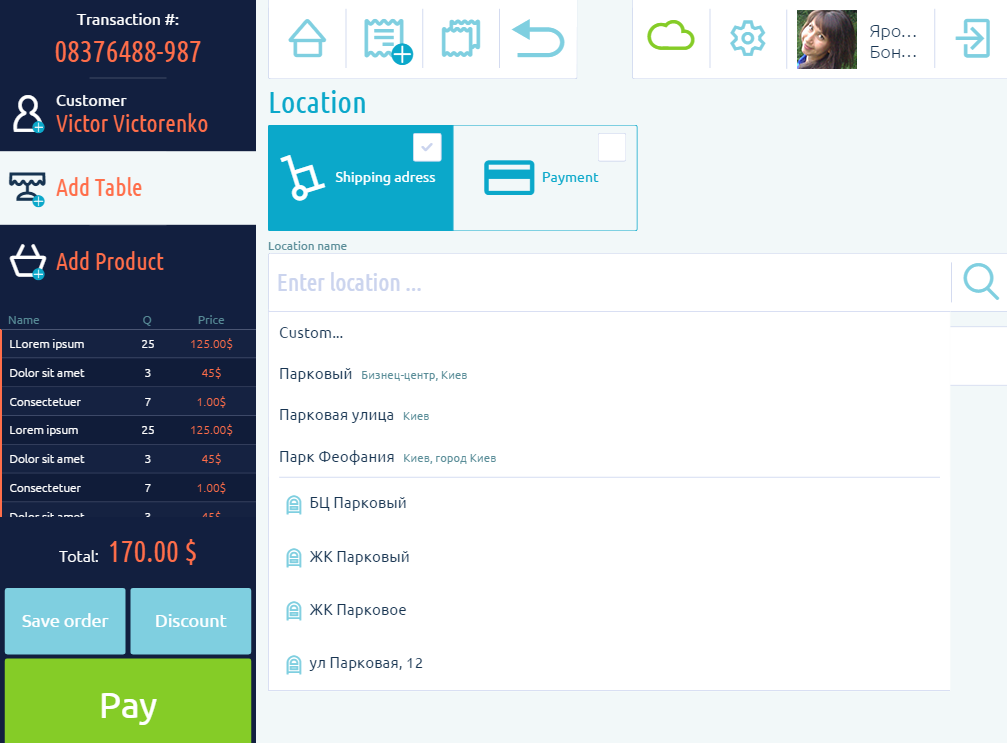This screenshot has height=743, width=1007.
Task: Open the tickets icon in top toolbar
Action: 461,39
